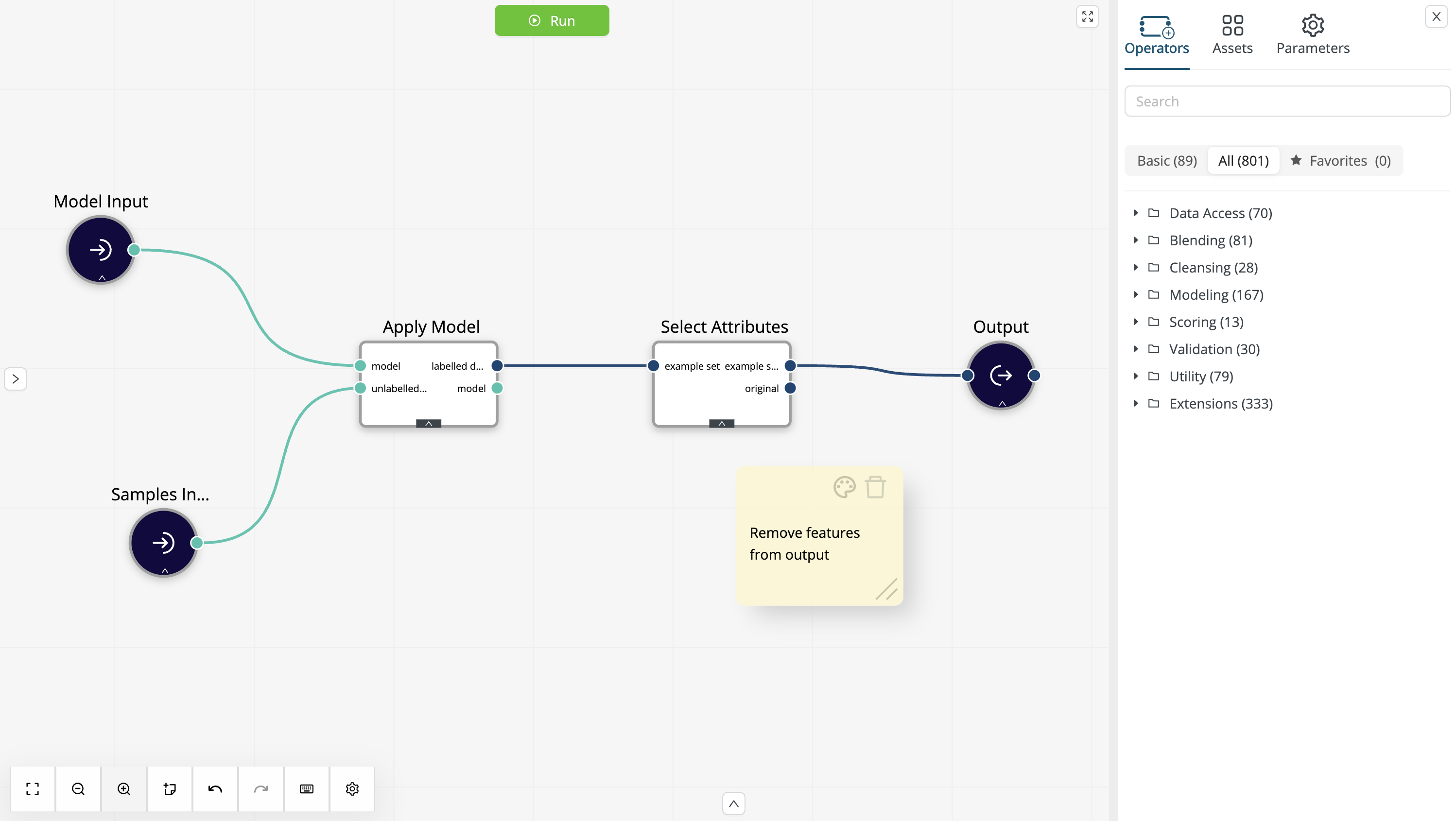The image size is (1456, 821).
Task: Click the 'Samples In...' label
Action: click(x=160, y=495)
